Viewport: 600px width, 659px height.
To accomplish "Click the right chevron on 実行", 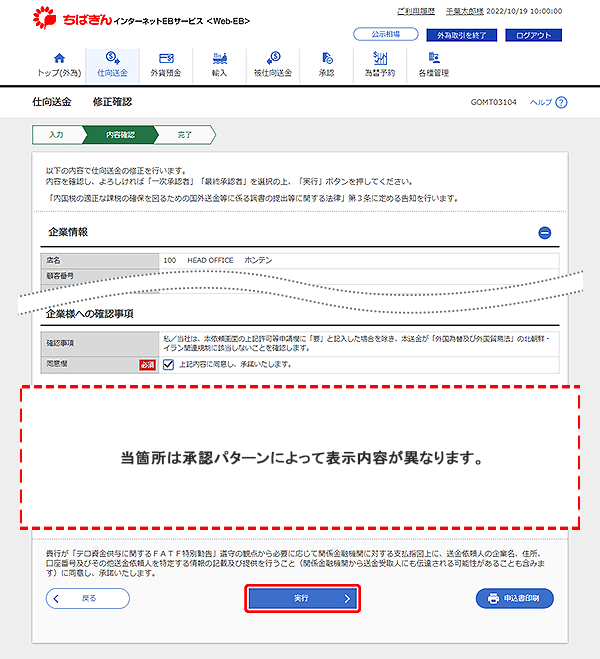I will [347, 598].
